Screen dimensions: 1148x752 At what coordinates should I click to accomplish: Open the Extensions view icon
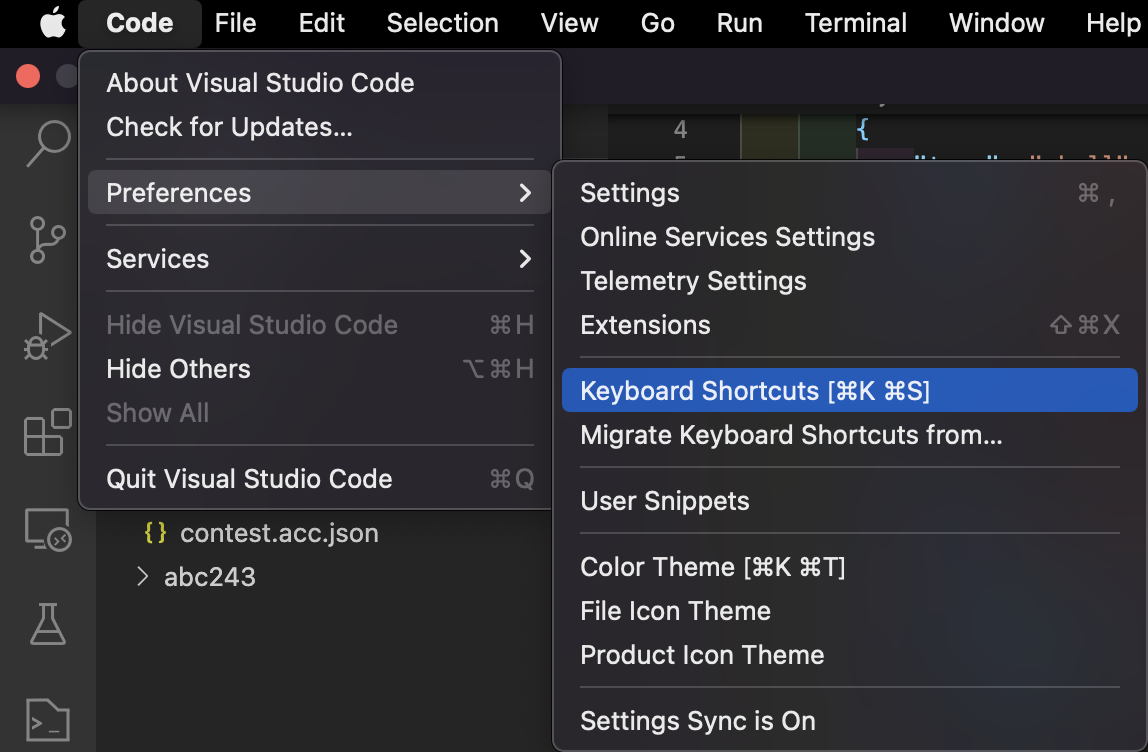(47, 432)
